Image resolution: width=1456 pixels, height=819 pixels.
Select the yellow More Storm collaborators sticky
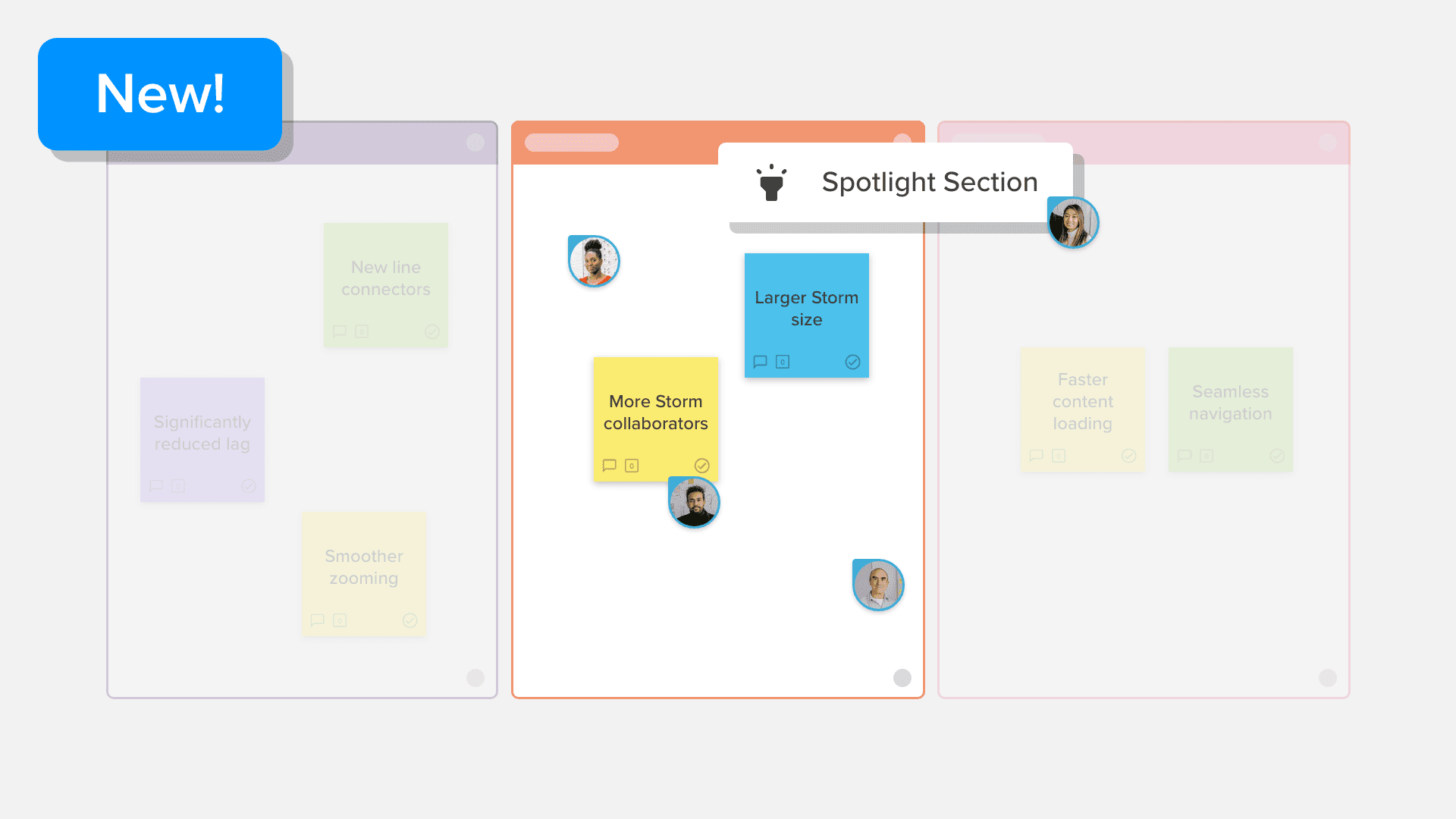coord(656,419)
